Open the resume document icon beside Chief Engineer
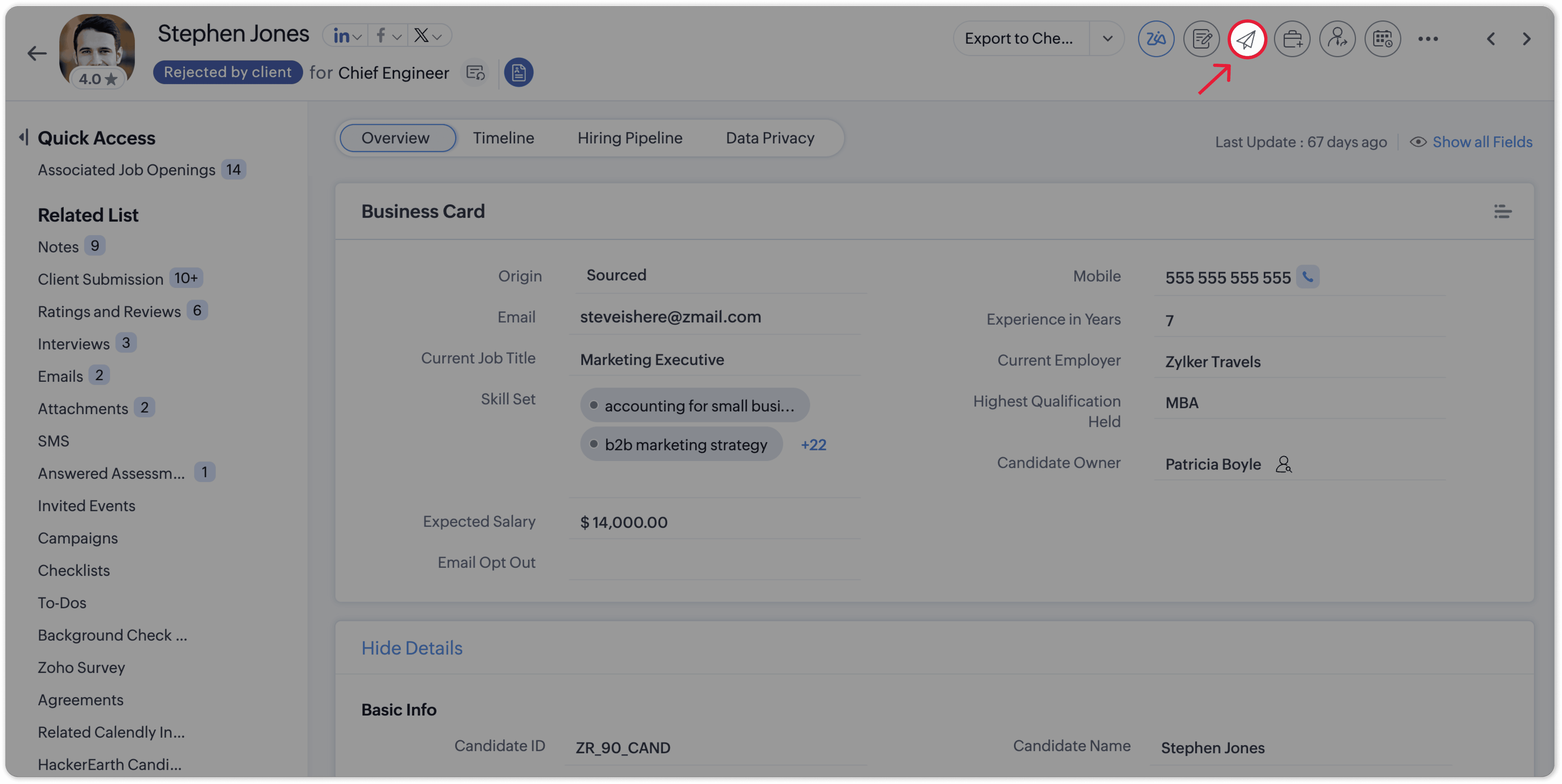The height and width of the screenshot is (784, 1562). pos(519,73)
